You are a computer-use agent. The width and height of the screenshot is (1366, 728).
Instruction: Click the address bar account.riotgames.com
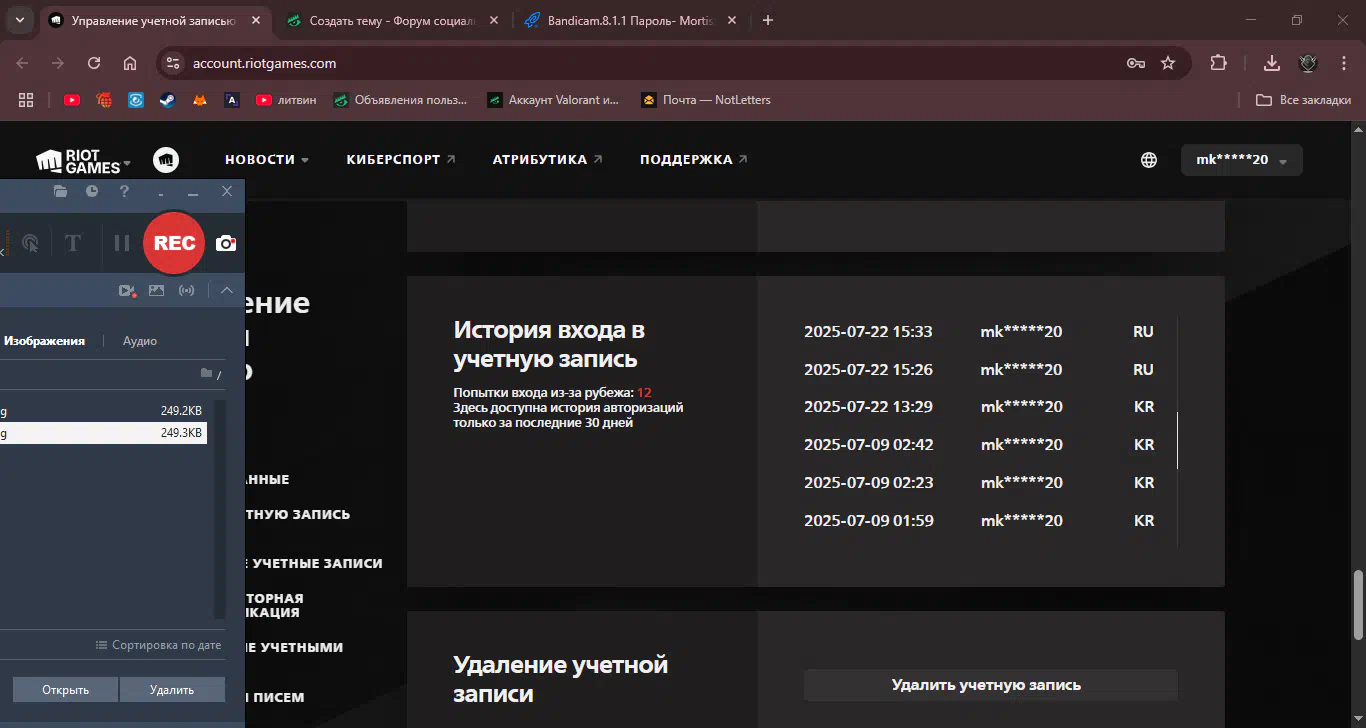[x=264, y=63]
